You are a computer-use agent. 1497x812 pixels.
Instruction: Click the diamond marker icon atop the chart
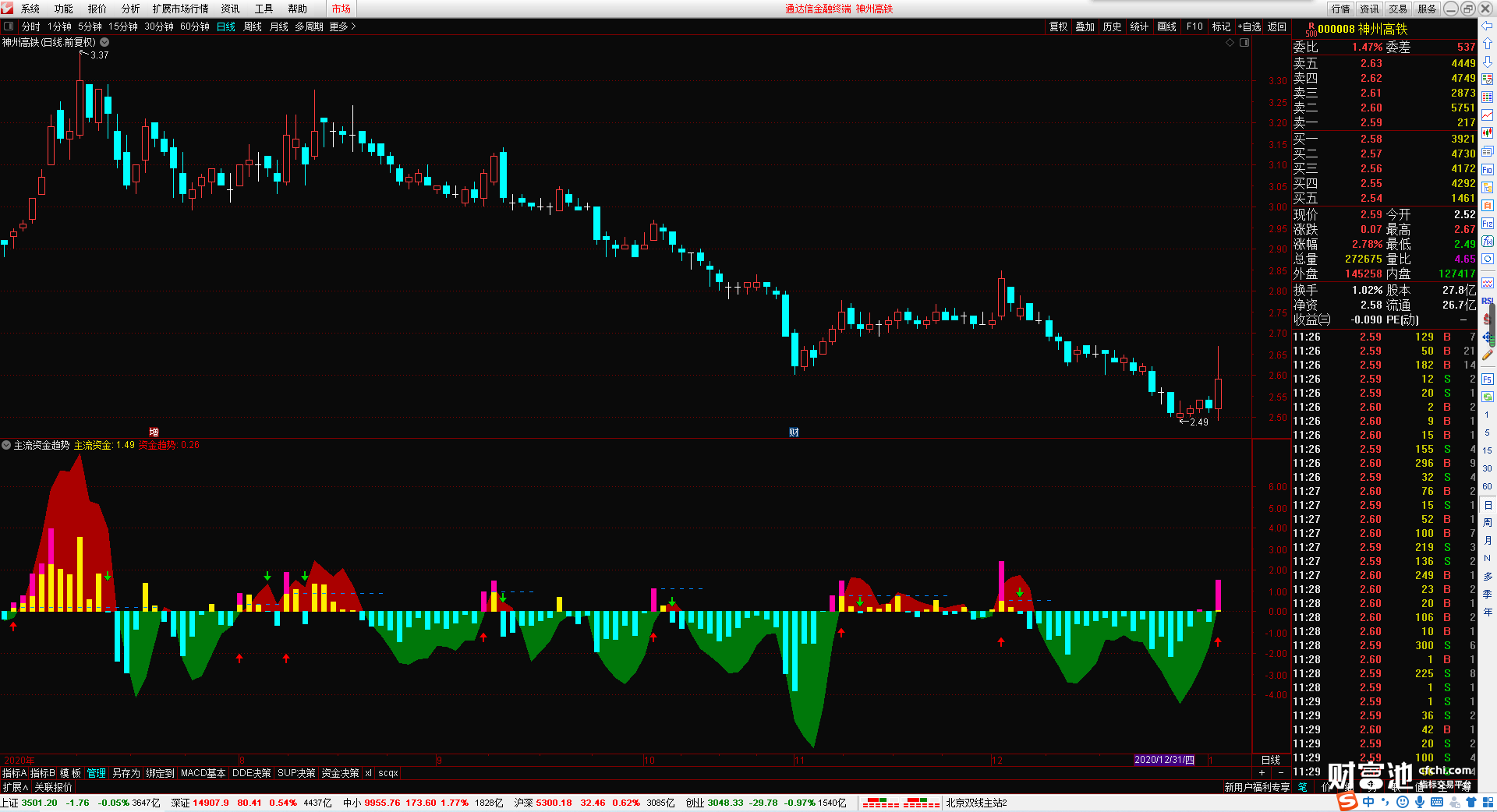pos(1230,43)
